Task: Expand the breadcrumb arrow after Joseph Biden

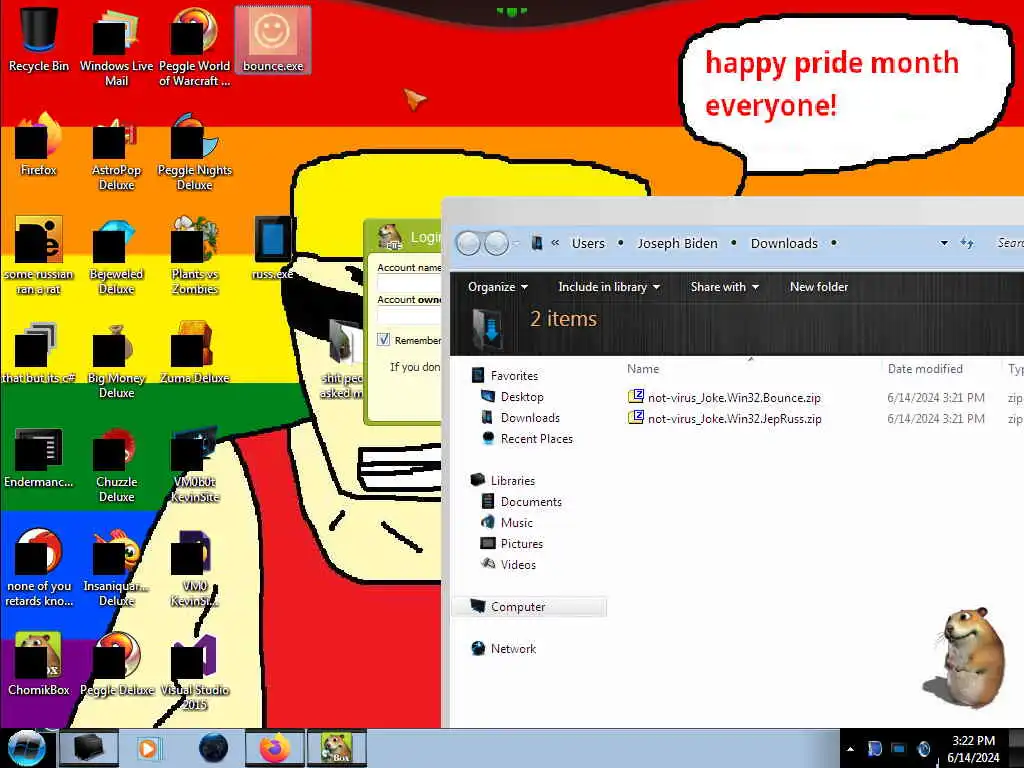Action: coord(734,244)
